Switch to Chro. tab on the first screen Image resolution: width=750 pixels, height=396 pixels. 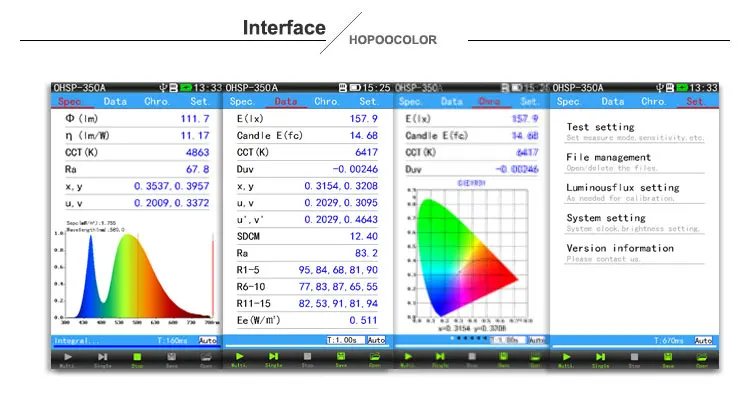pos(157,101)
